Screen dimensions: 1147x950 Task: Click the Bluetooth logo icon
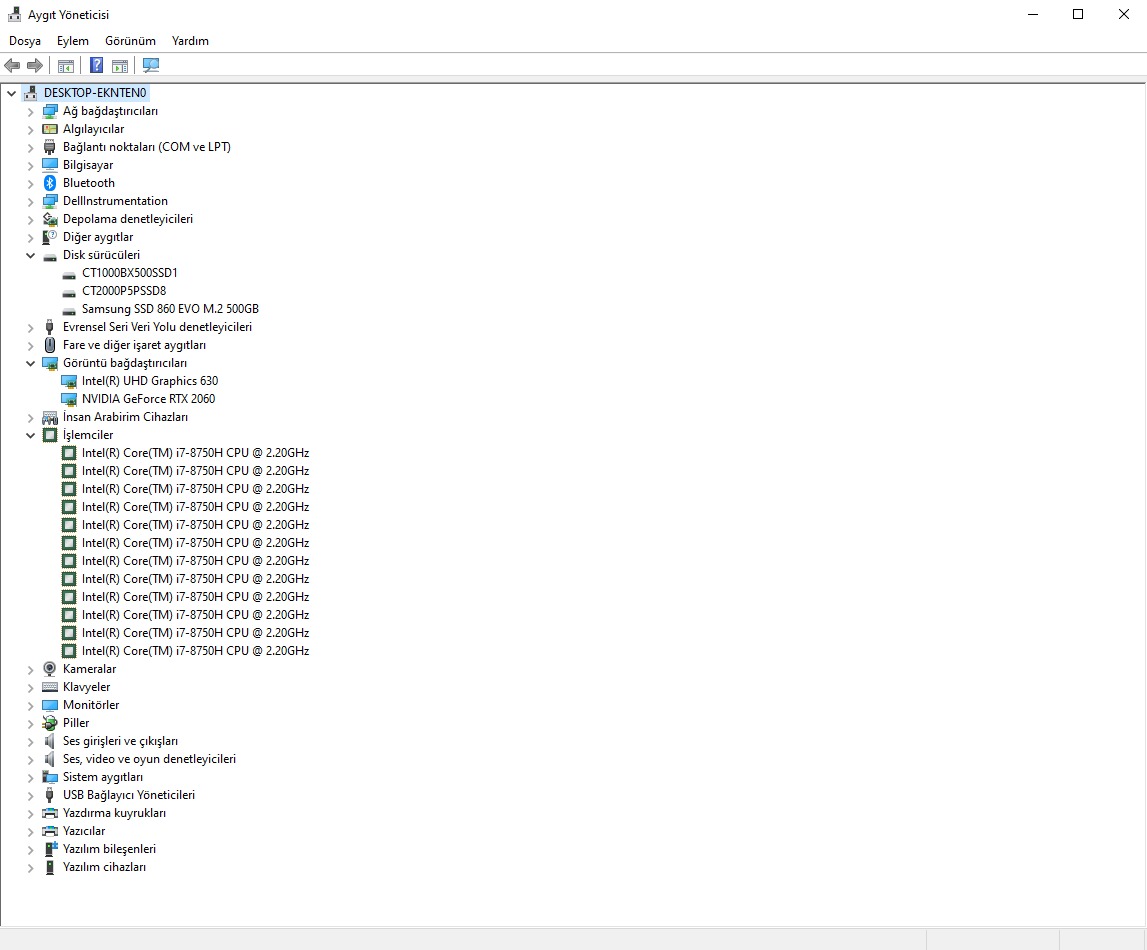(x=50, y=183)
